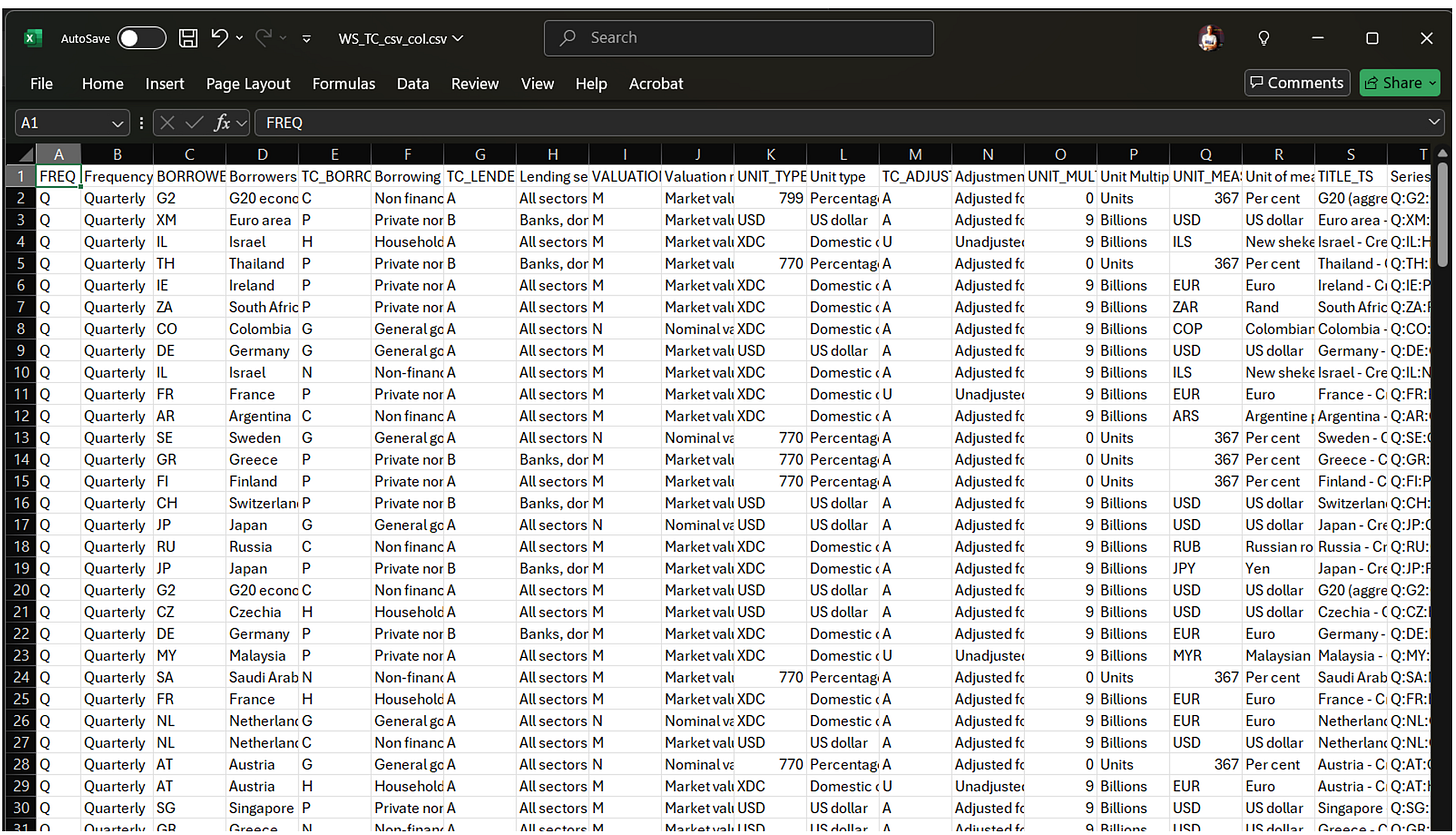Image resolution: width=1456 pixels, height=835 pixels.
Task: Open the Page Layout tab
Action: (248, 84)
